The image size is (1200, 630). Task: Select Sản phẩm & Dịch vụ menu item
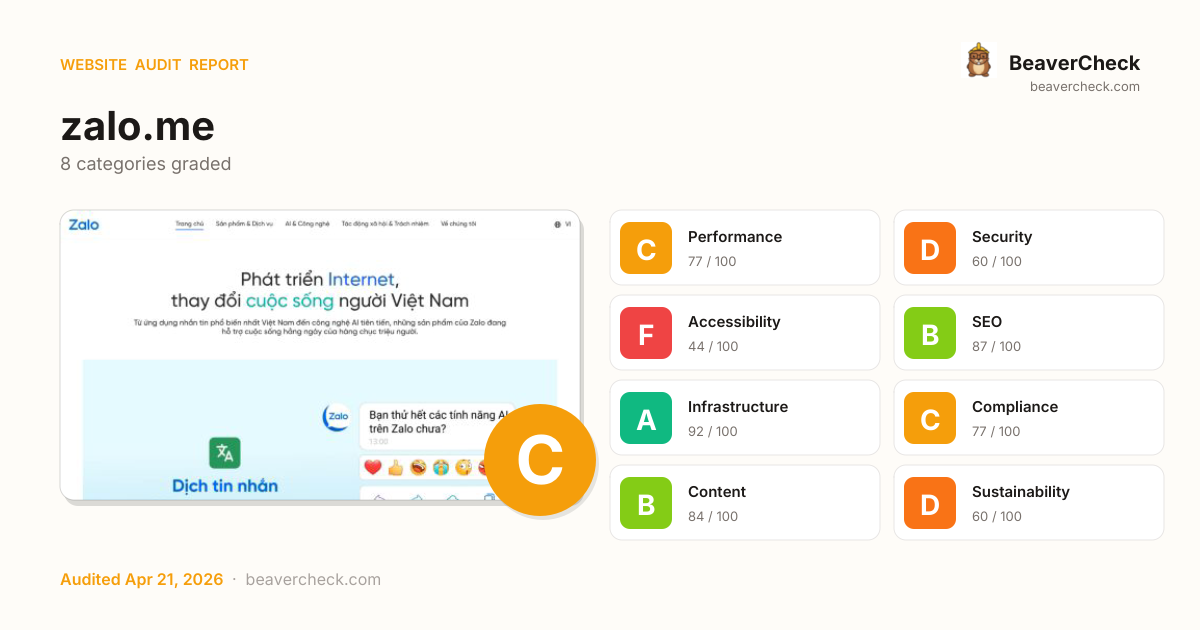245,224
